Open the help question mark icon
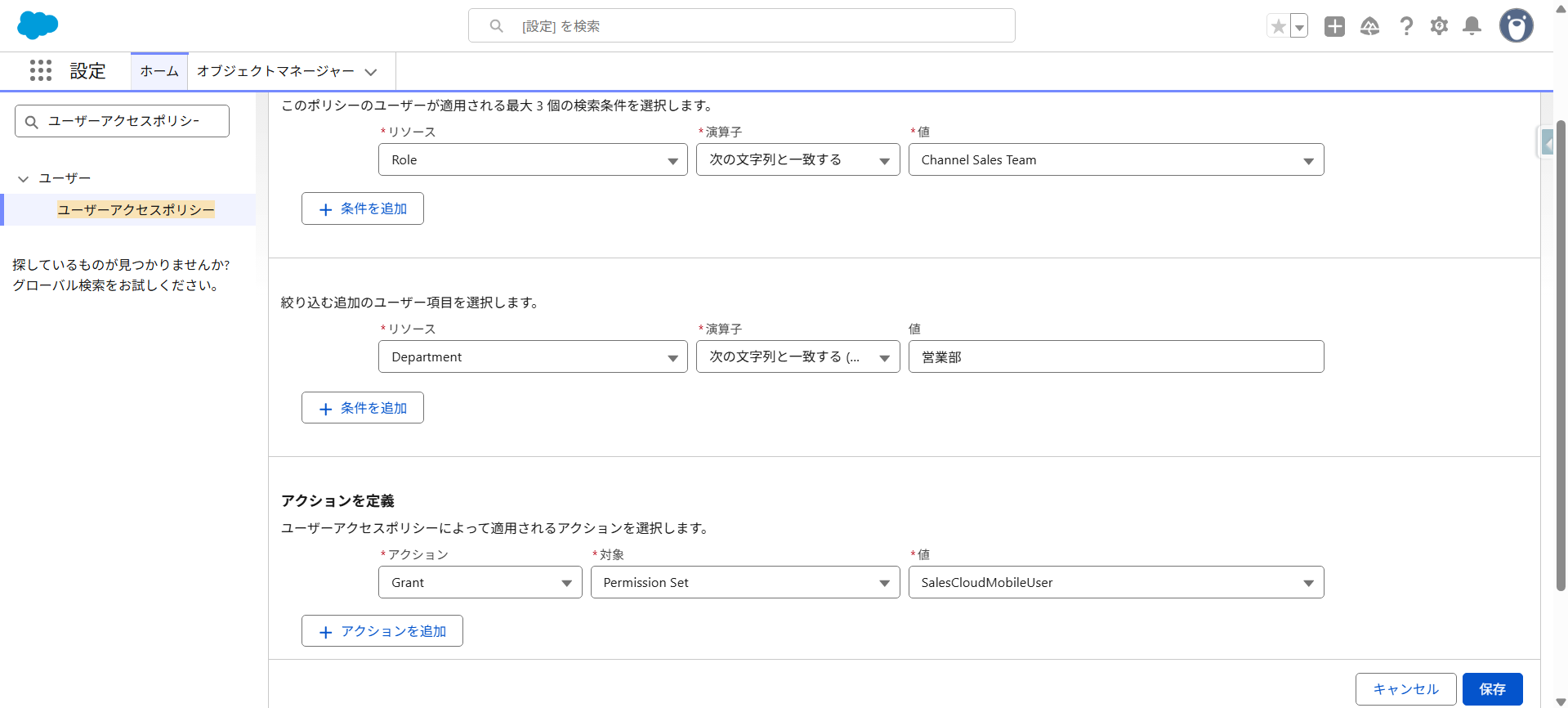Image resolution: width=1568 pixels, height=708 pixels. click(x=1405, y=26)
